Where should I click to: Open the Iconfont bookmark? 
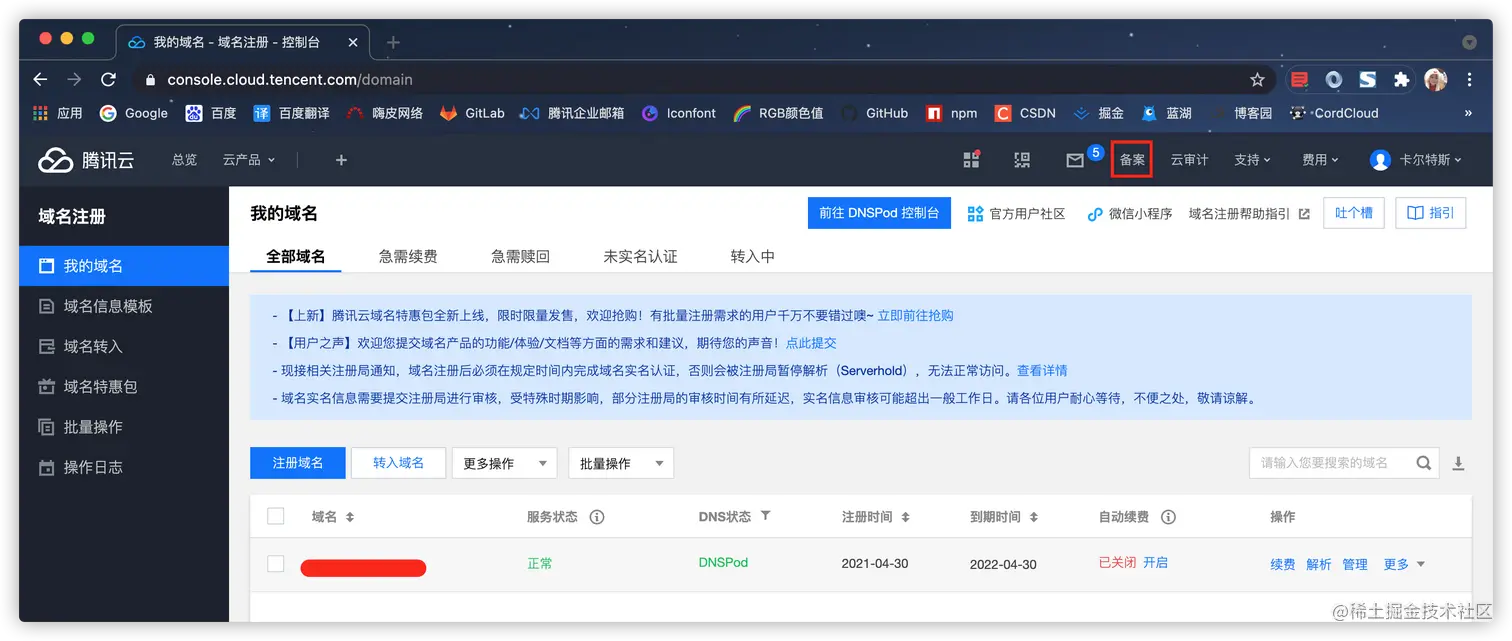click(679, 113)
